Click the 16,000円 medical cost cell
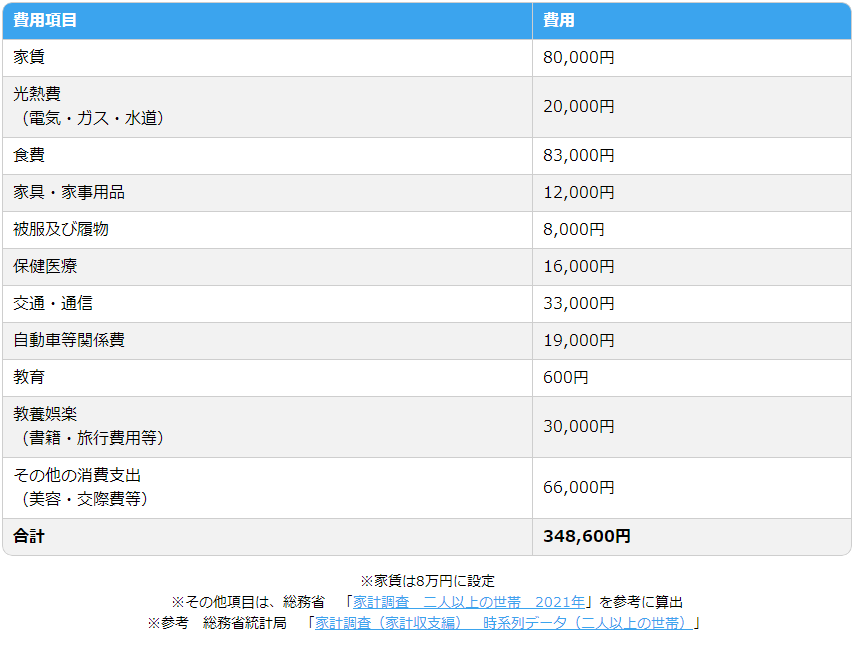The width and height of the screenshot is (854, 645). click(578, 267)
